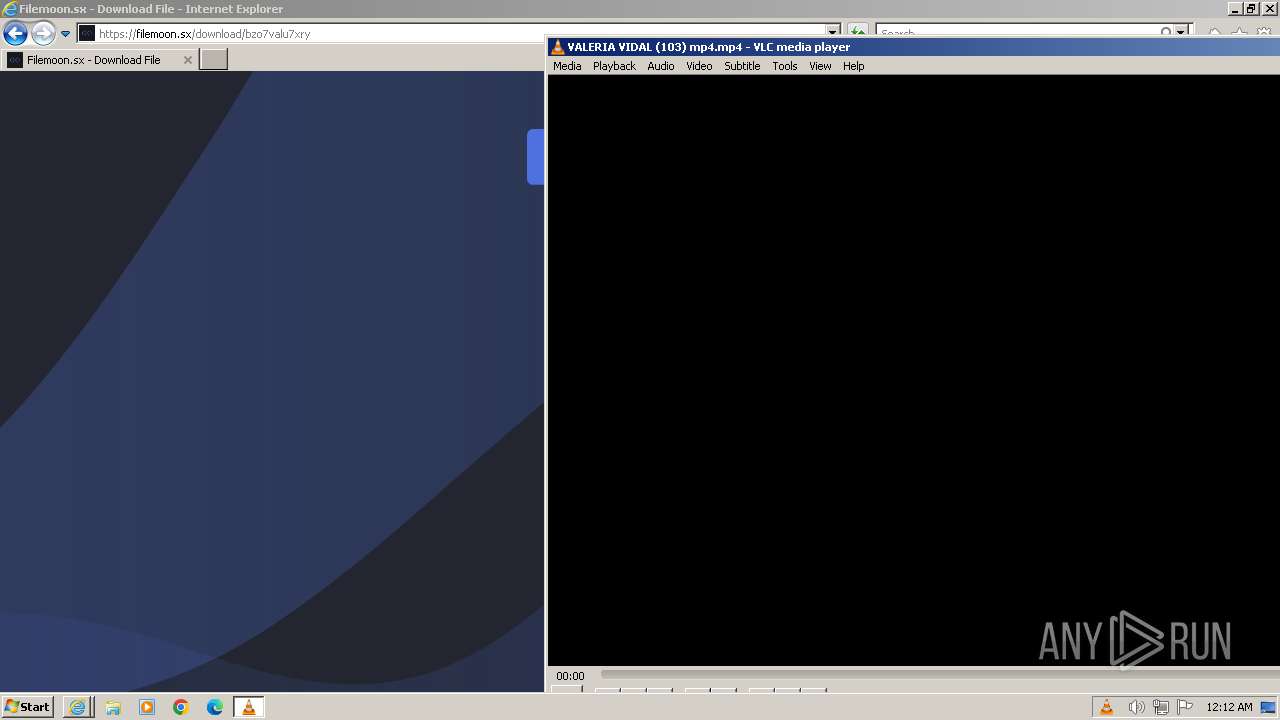Viewport: 1280px width, 720px height.
Task: Open the Playback menu in VLC
Action: 614,66
